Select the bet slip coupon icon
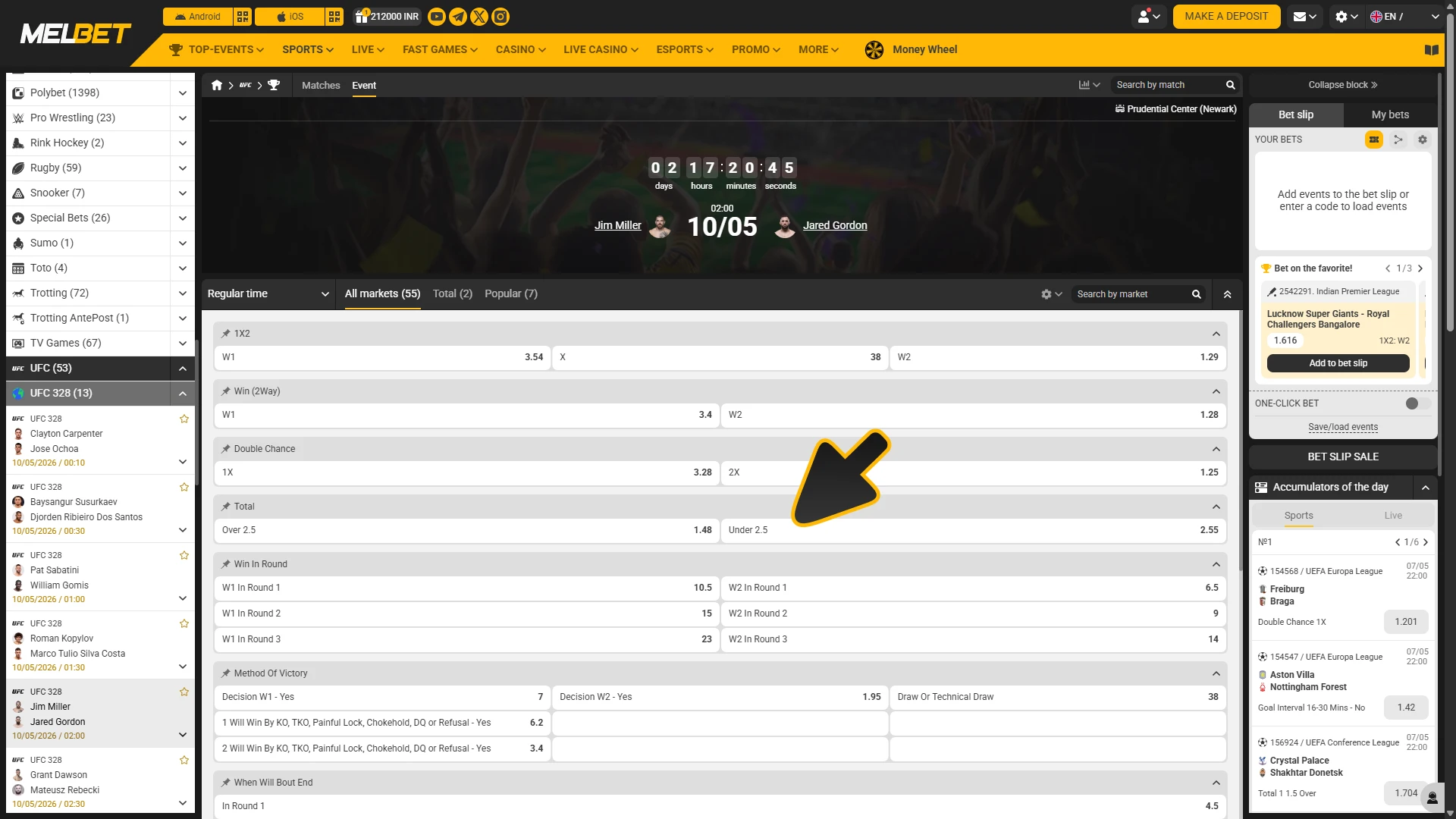 [1374, 140]
